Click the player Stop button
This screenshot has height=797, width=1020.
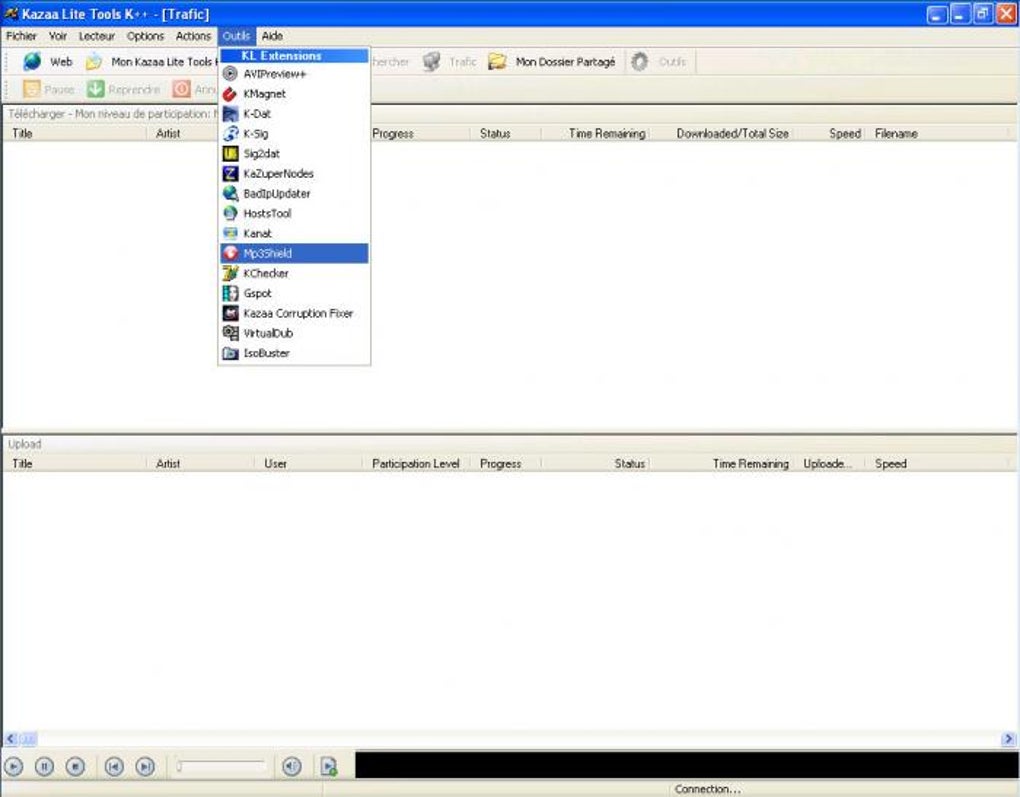(75, 766)
